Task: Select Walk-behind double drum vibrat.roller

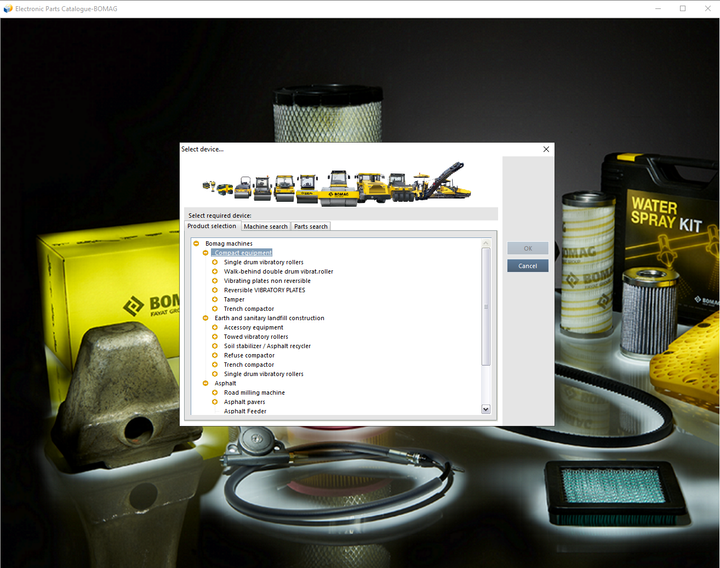Action: click(278, 271)
